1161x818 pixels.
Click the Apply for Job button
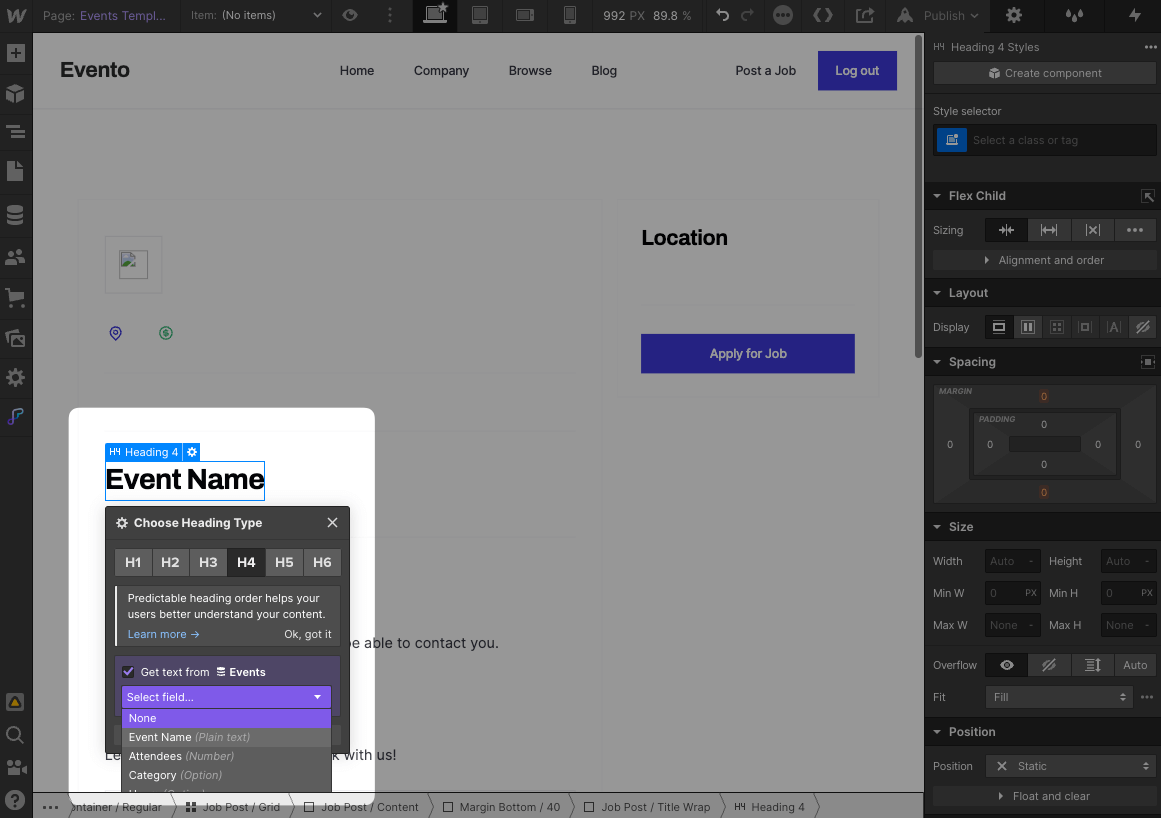[748, 353]
